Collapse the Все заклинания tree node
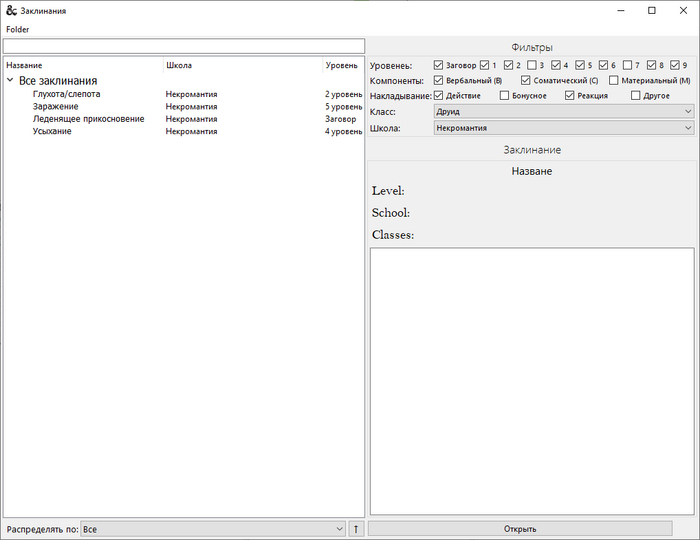The image size is (700, 540). (10, 80)
